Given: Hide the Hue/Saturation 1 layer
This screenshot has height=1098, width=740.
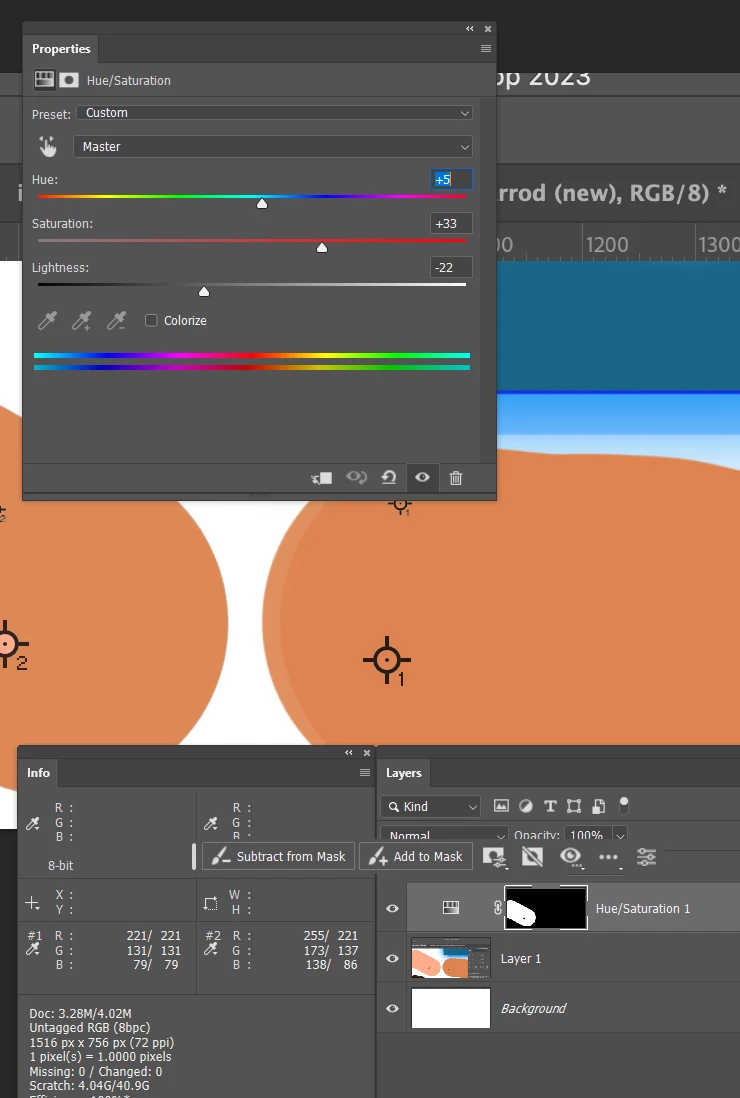Looking at the screenshot, I should 392,908.
